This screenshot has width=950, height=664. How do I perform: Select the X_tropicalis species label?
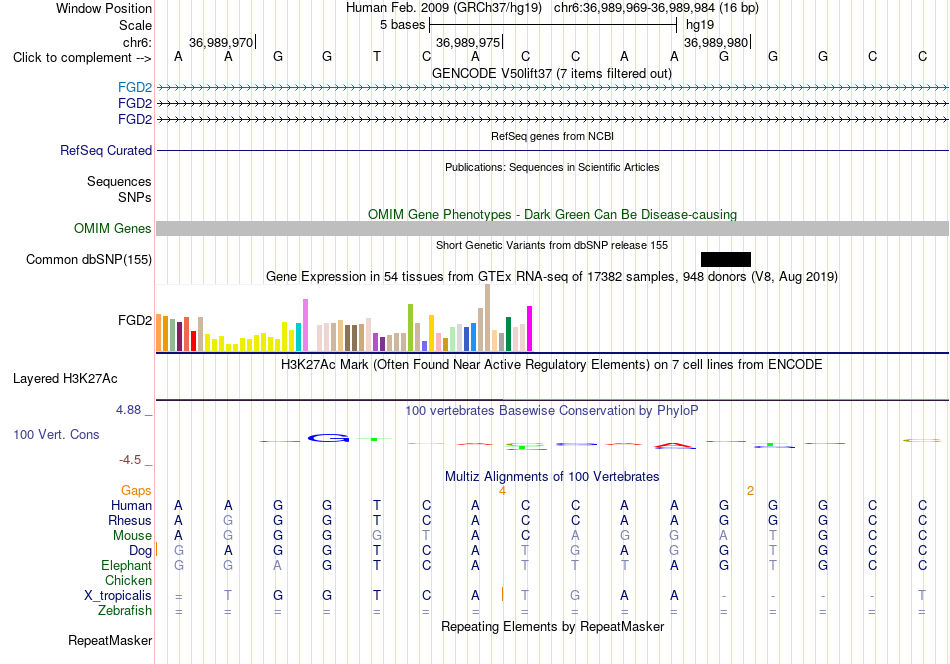[118, 596]
